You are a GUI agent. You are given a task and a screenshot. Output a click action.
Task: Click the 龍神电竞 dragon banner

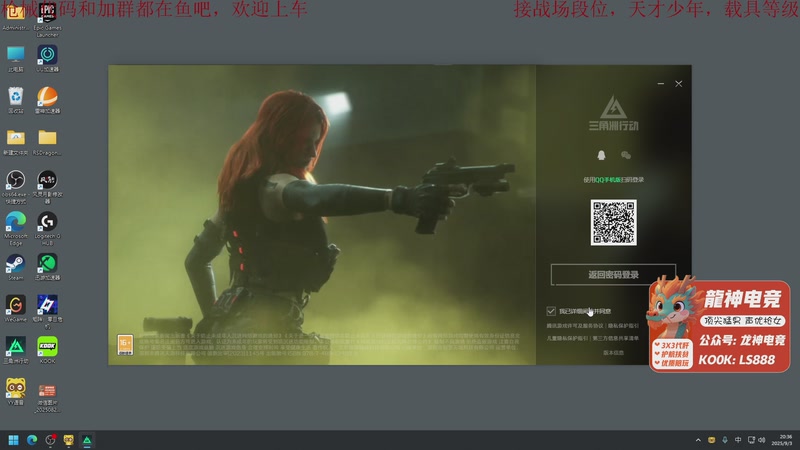coord(719,324)
